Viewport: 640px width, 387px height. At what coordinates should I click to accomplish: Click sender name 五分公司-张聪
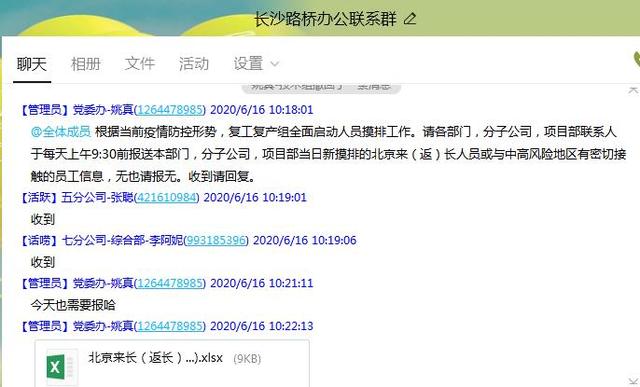point(97,198)
